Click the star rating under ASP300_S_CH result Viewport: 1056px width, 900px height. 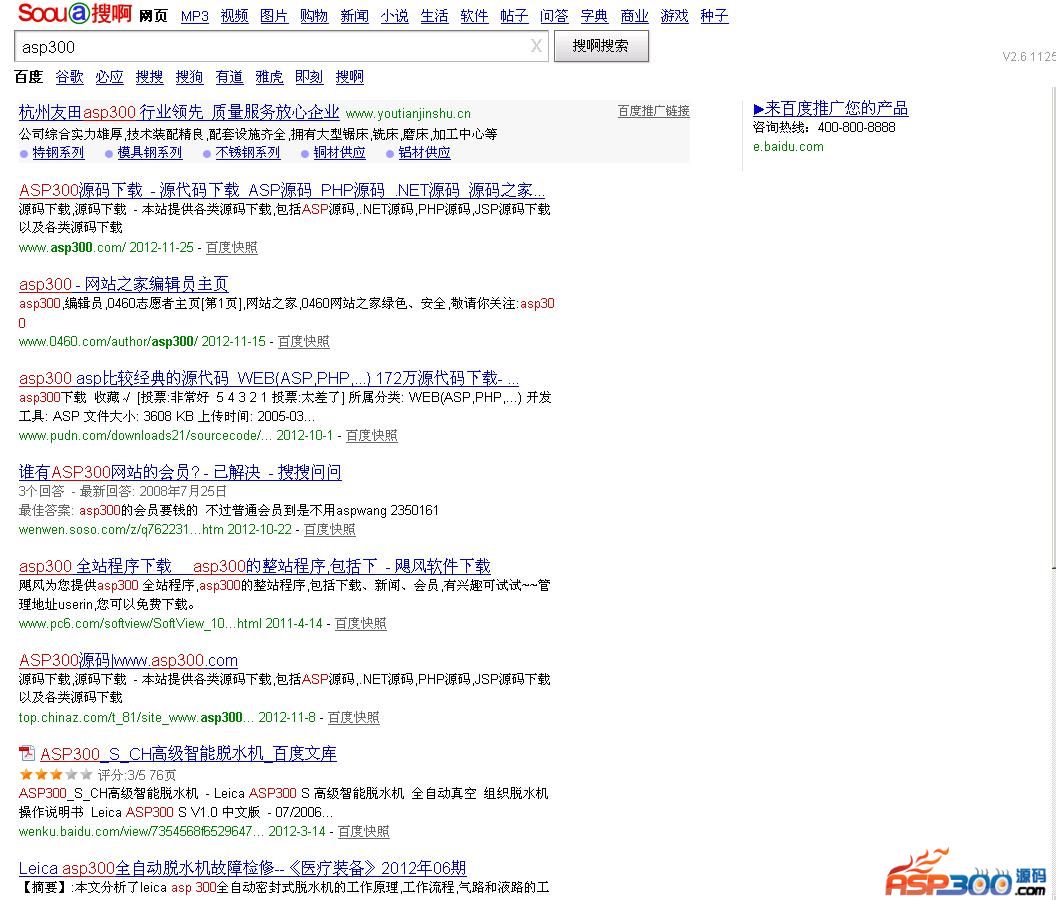pos(55,775)
